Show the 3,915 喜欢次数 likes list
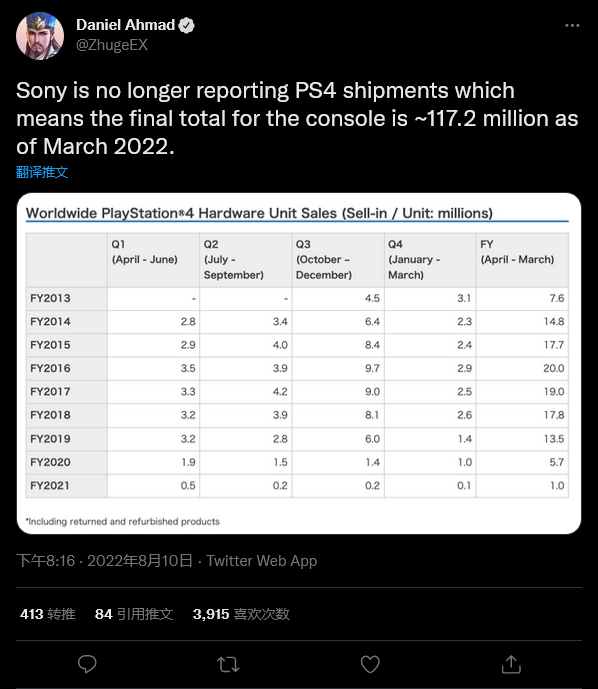 pos(241,614)
